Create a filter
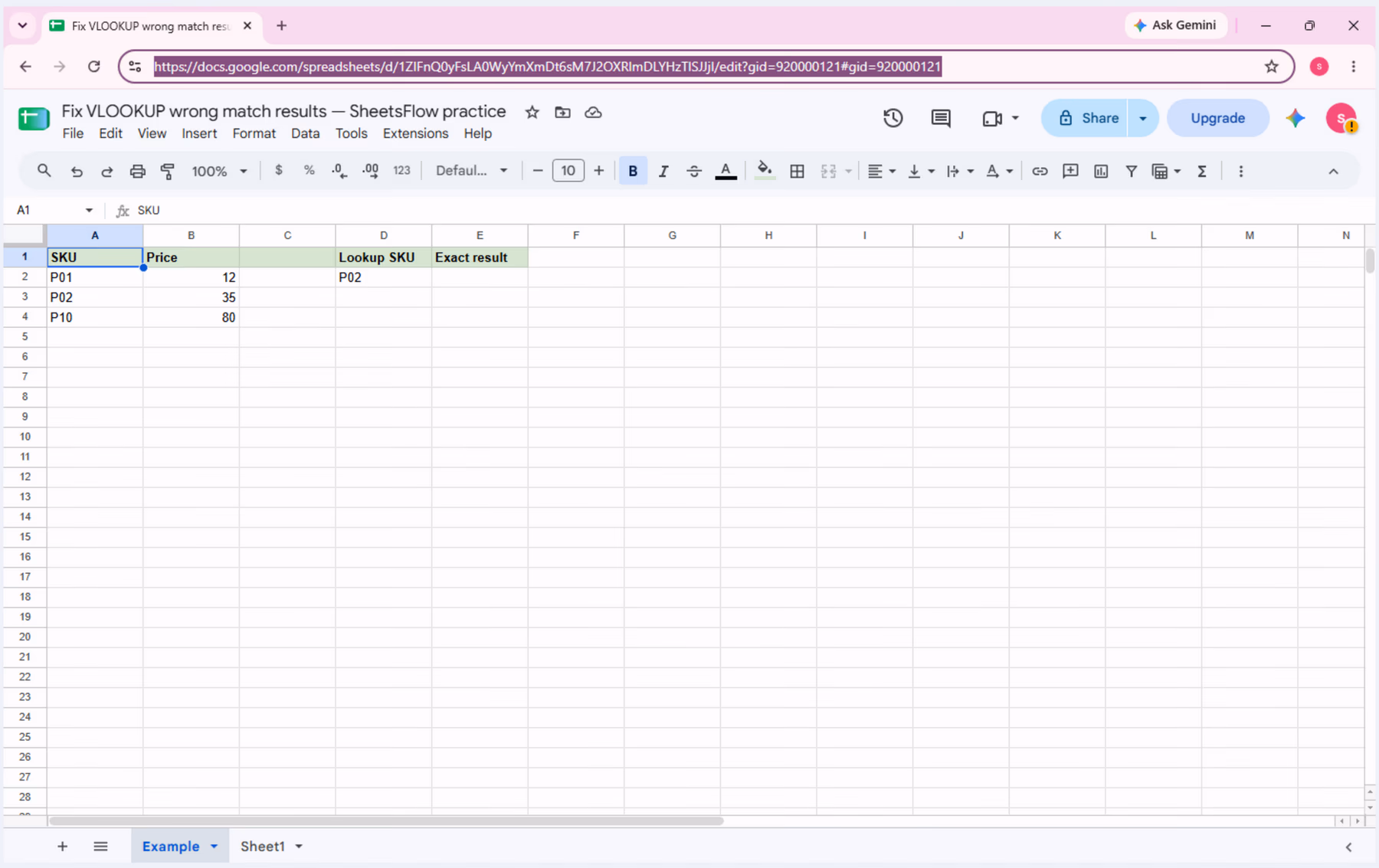1379x868 pixels. tap(1132, 171)
